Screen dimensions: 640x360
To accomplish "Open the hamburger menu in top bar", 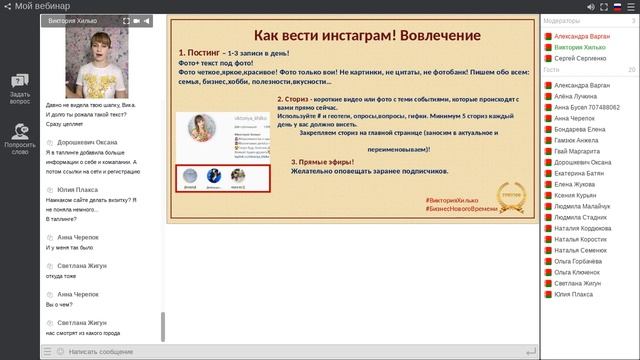I will click(631, 7).
